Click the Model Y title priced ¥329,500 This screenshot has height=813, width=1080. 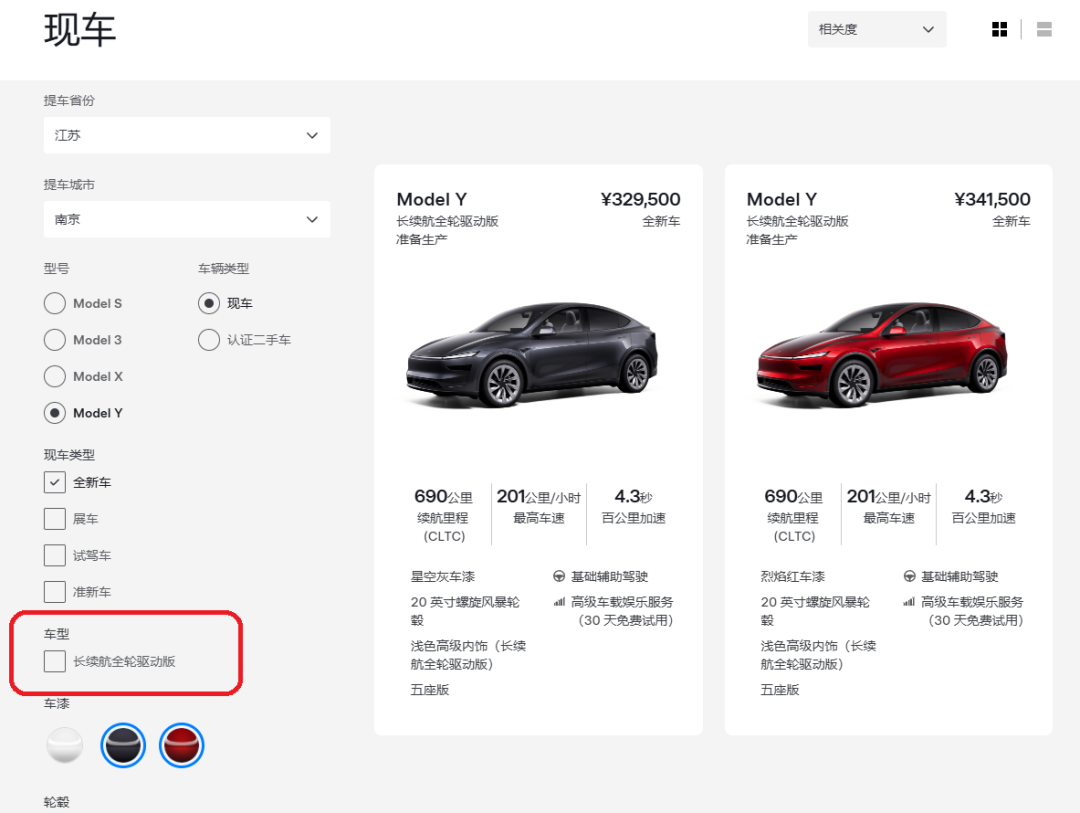432,200
